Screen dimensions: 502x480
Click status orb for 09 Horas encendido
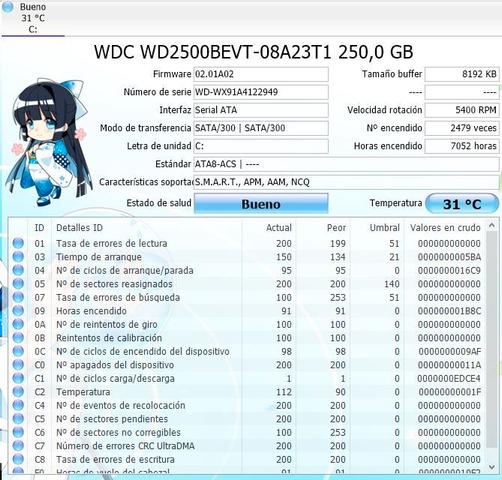[18, 311]
